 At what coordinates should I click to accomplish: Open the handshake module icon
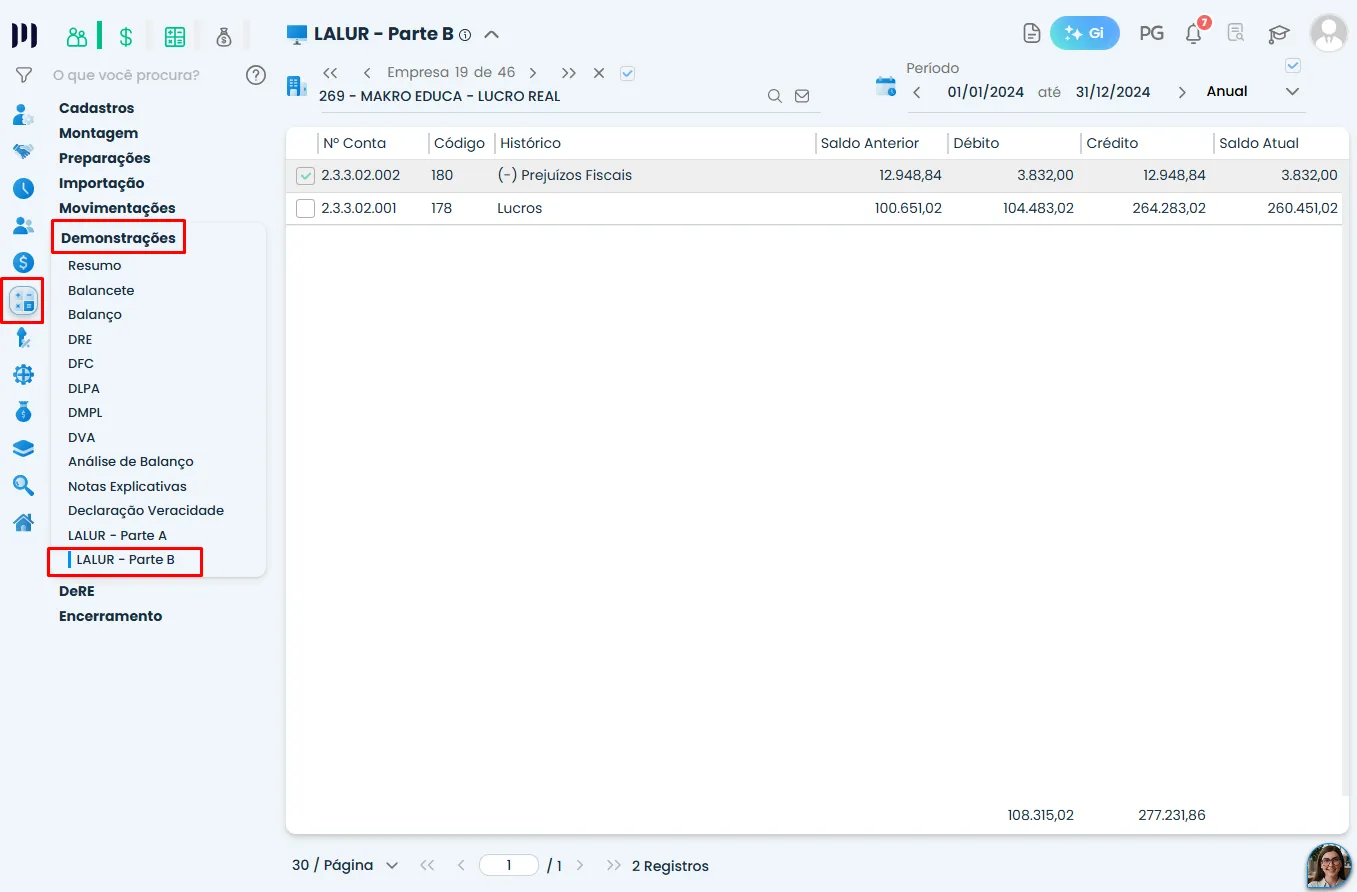pos(23,151)
